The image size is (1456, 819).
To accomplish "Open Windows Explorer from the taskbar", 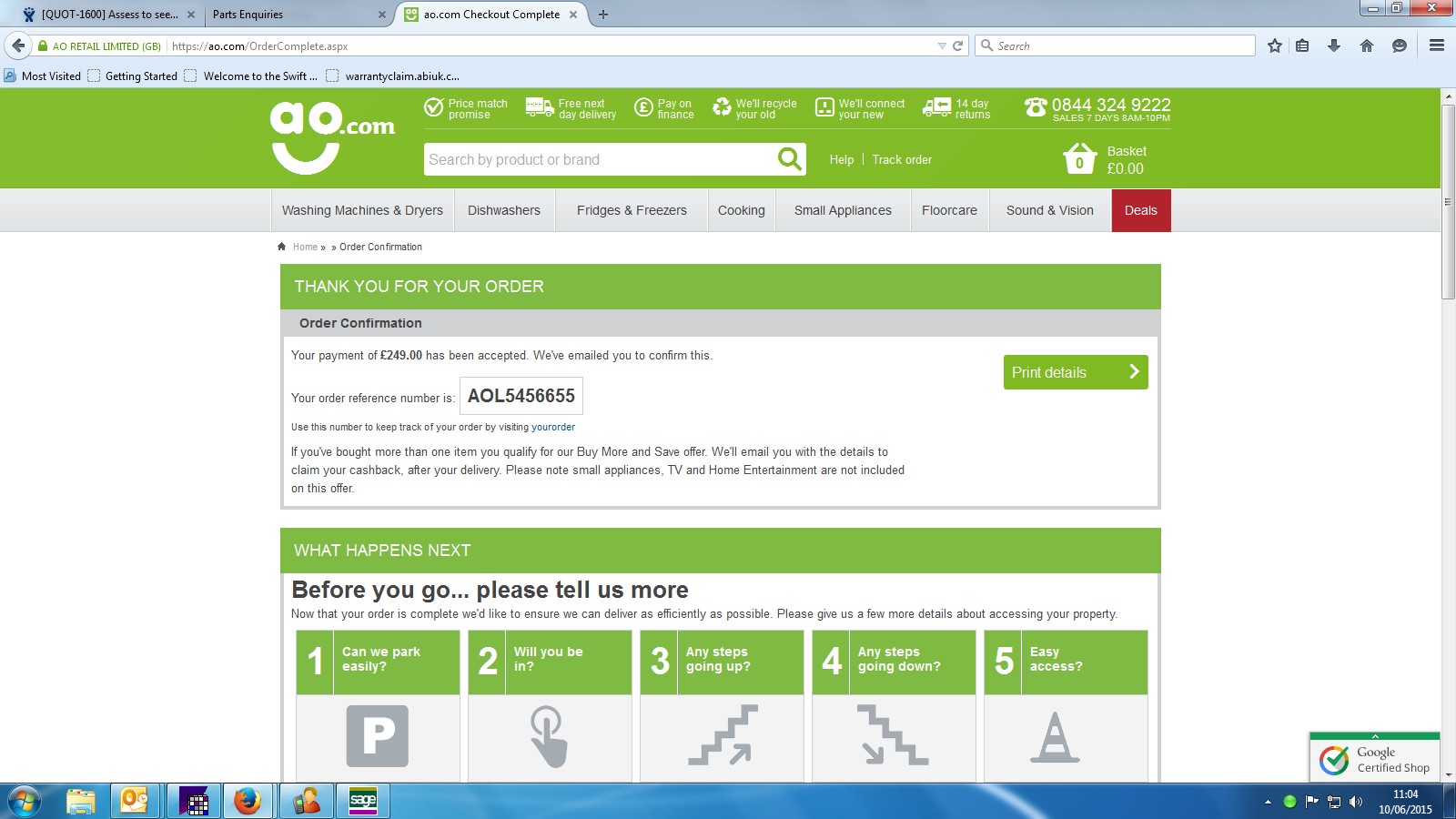I will [80, 801].
